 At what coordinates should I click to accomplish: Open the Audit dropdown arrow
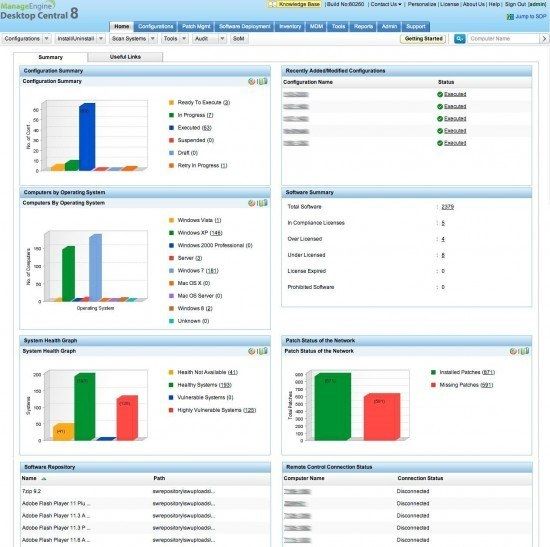pos(222,39)
